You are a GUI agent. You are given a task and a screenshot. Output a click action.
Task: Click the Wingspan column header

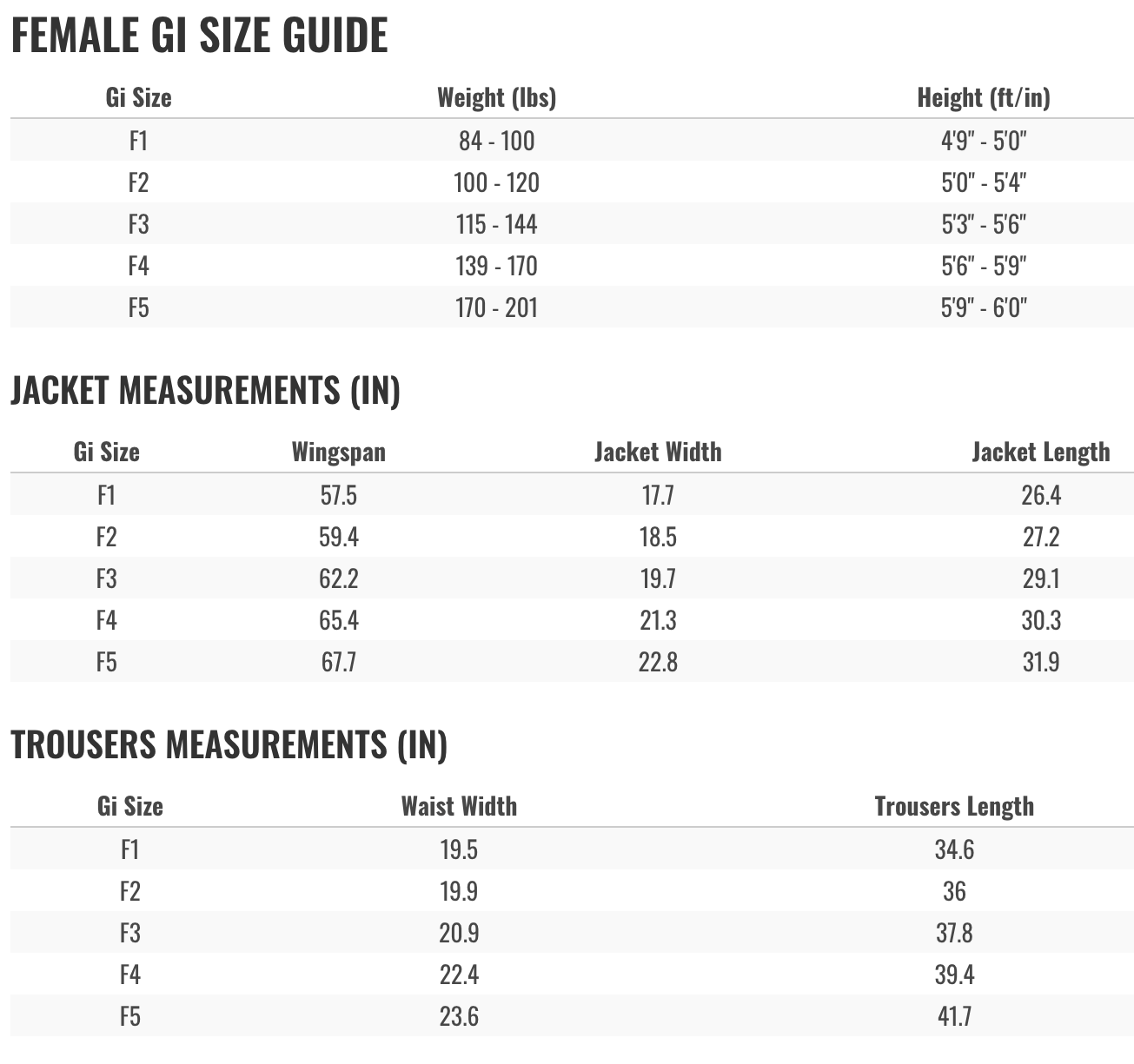coord(339,452)
